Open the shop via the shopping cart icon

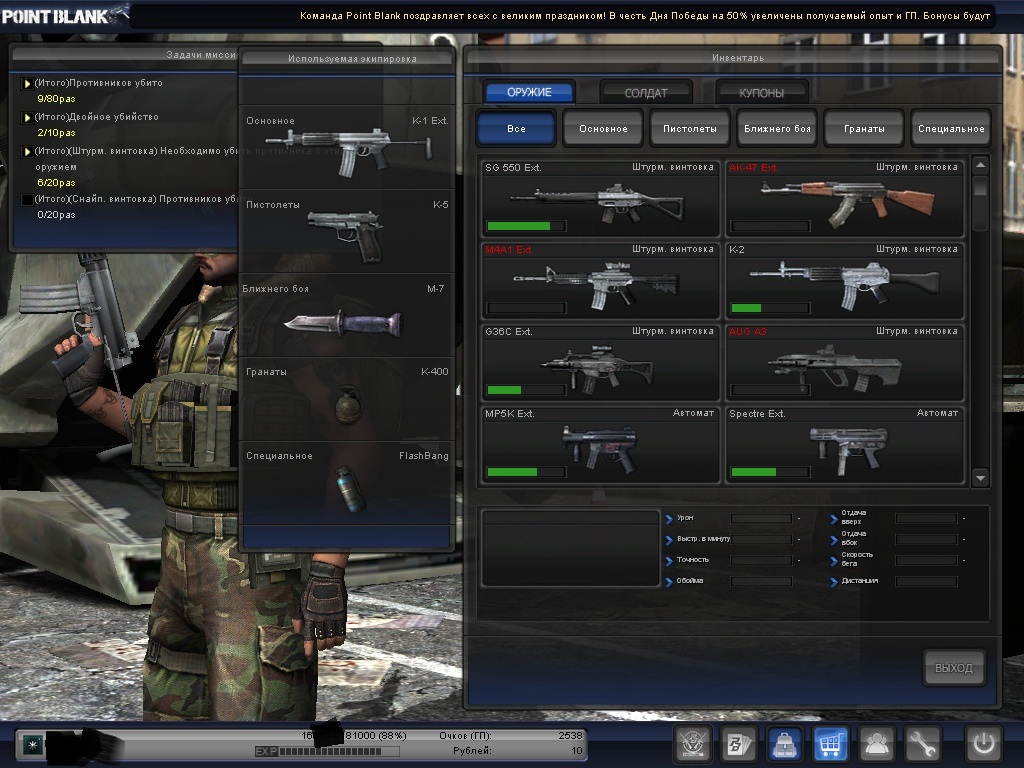click(x=831, y=744)
